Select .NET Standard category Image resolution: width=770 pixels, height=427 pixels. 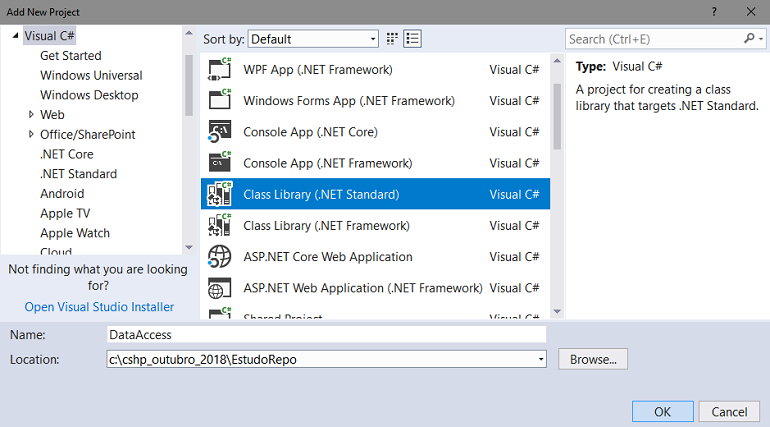[x=79, y=174]
